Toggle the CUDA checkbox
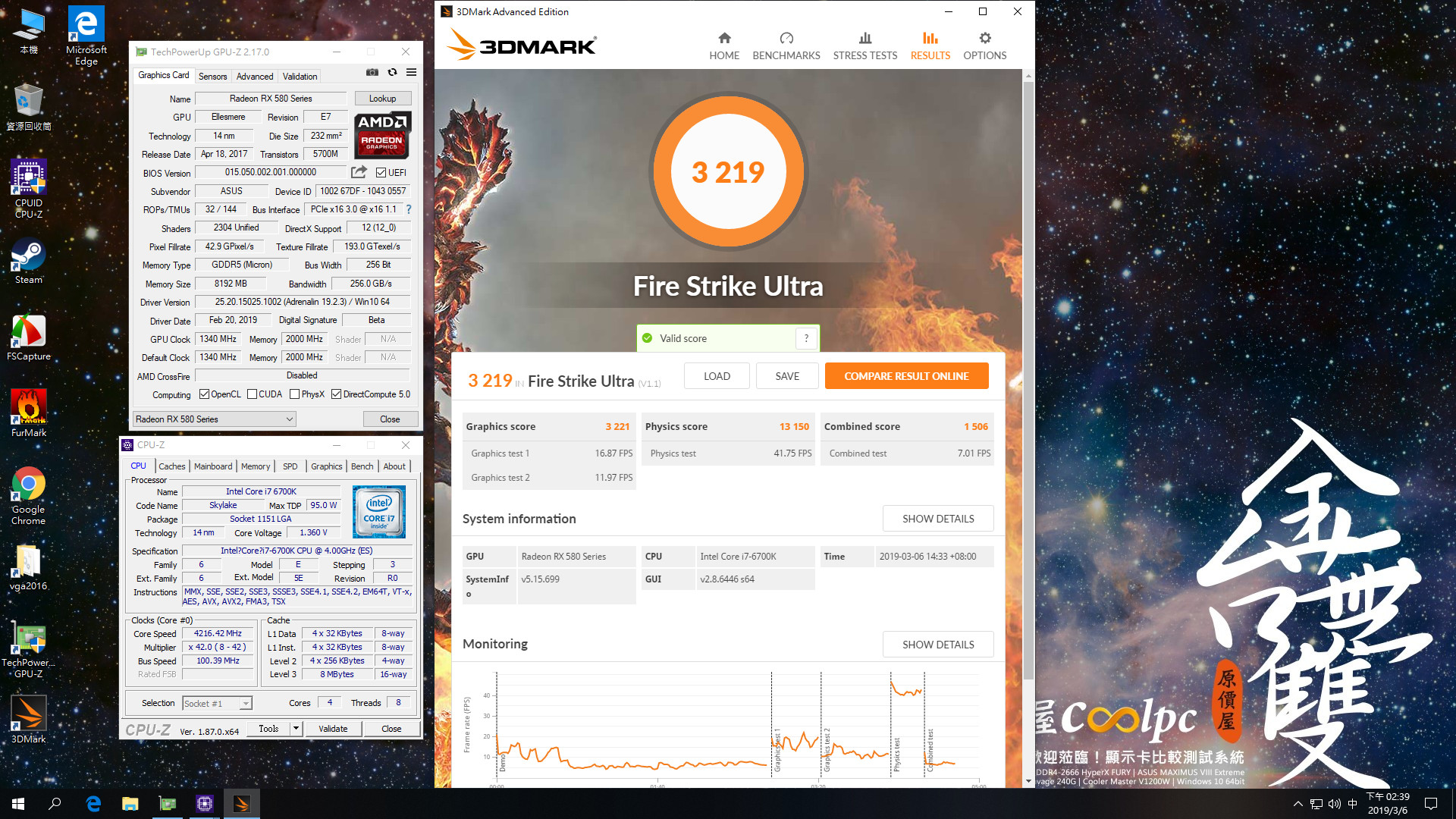The image size is (1456, 819). (x=252, y=394)
